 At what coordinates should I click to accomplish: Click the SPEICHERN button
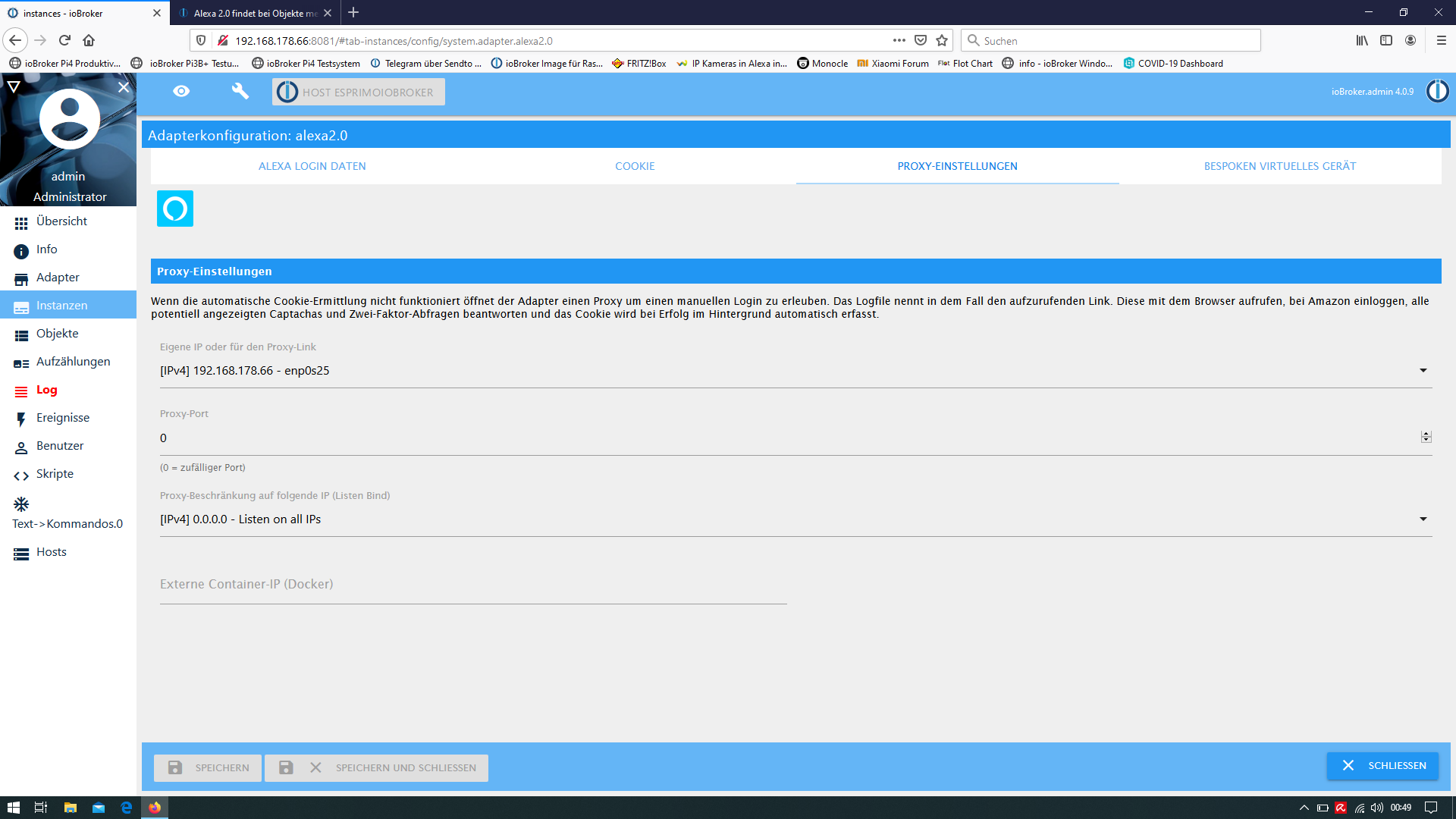[208, 767]
